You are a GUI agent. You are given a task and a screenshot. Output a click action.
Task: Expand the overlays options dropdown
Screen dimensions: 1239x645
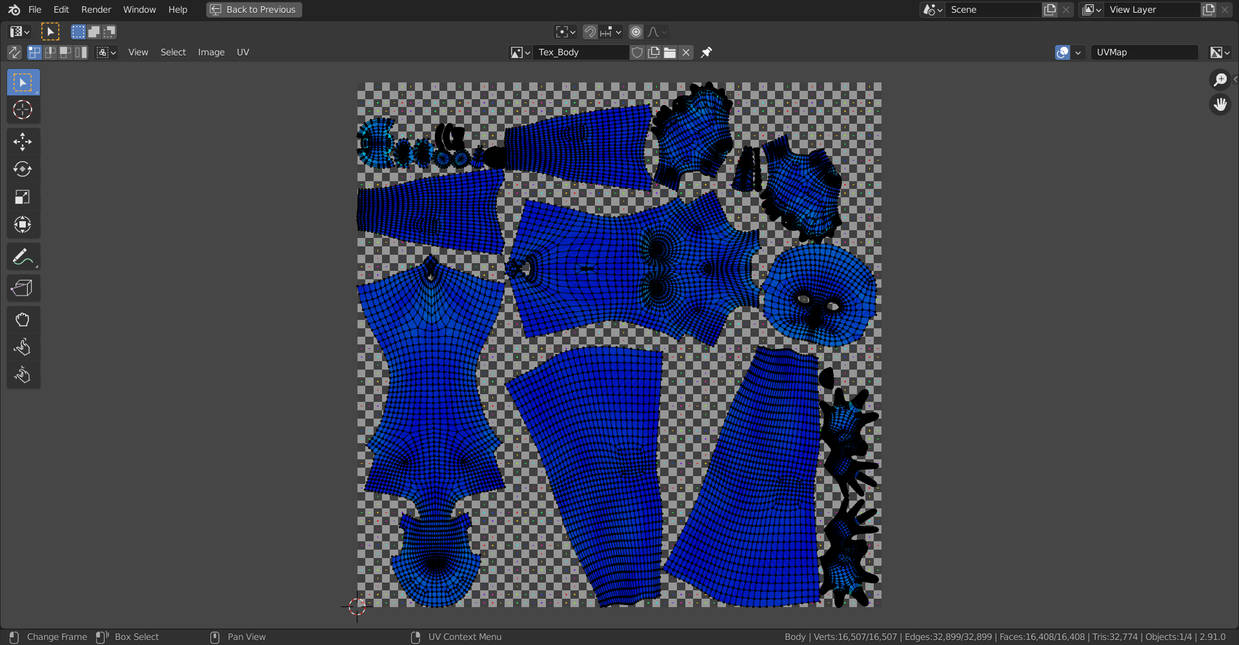pyautogui.click(x=1078, y=52)
